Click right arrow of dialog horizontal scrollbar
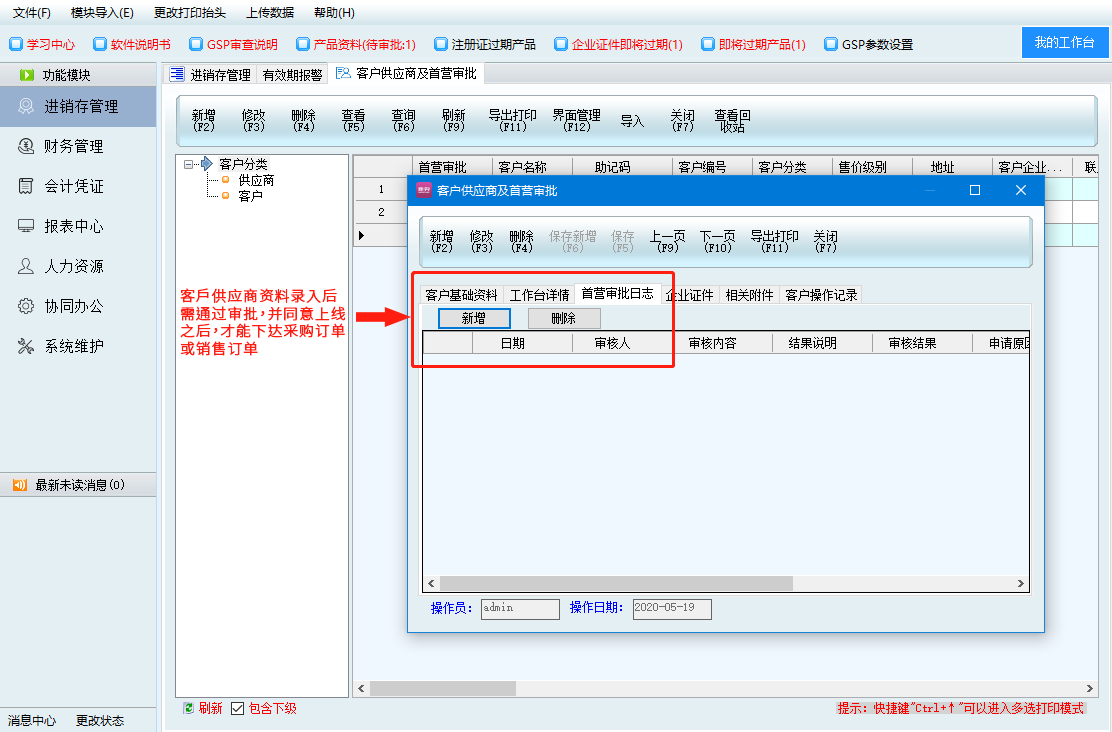 [1021, 584]
